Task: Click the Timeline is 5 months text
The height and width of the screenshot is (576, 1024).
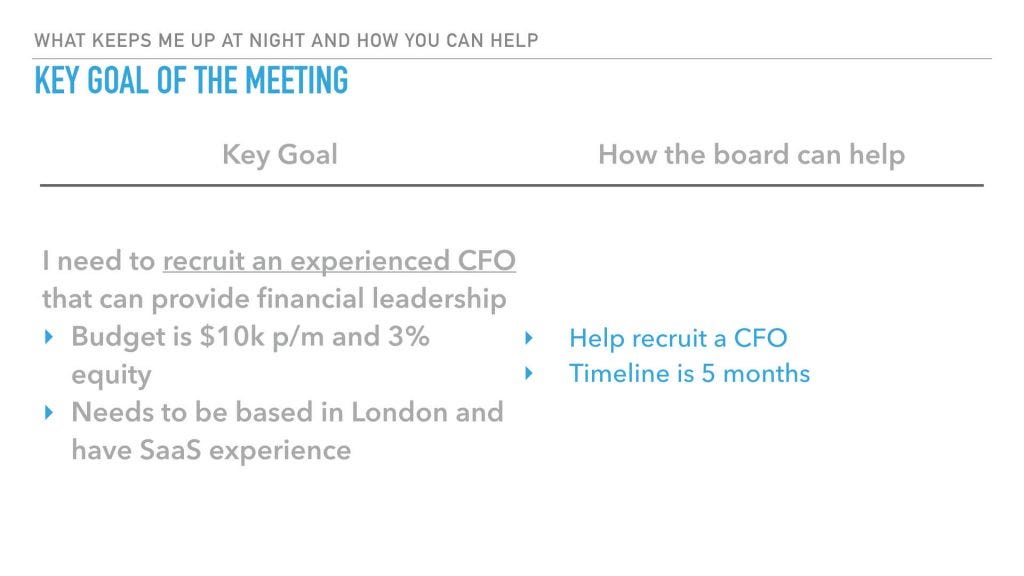Action: pos(689,374)
